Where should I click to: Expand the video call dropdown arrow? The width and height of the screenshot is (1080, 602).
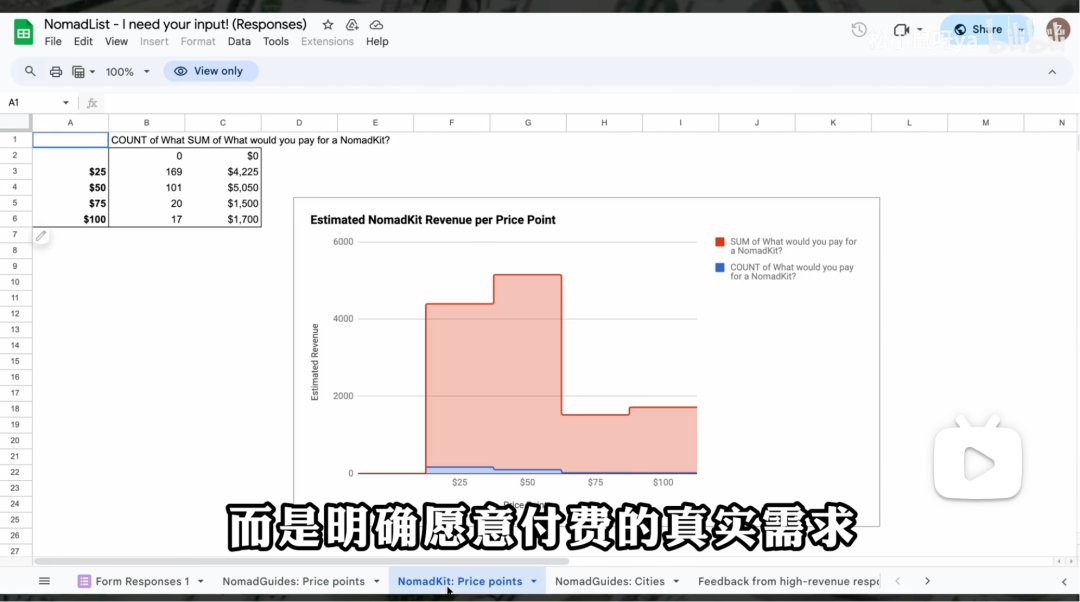click(920, 30)
